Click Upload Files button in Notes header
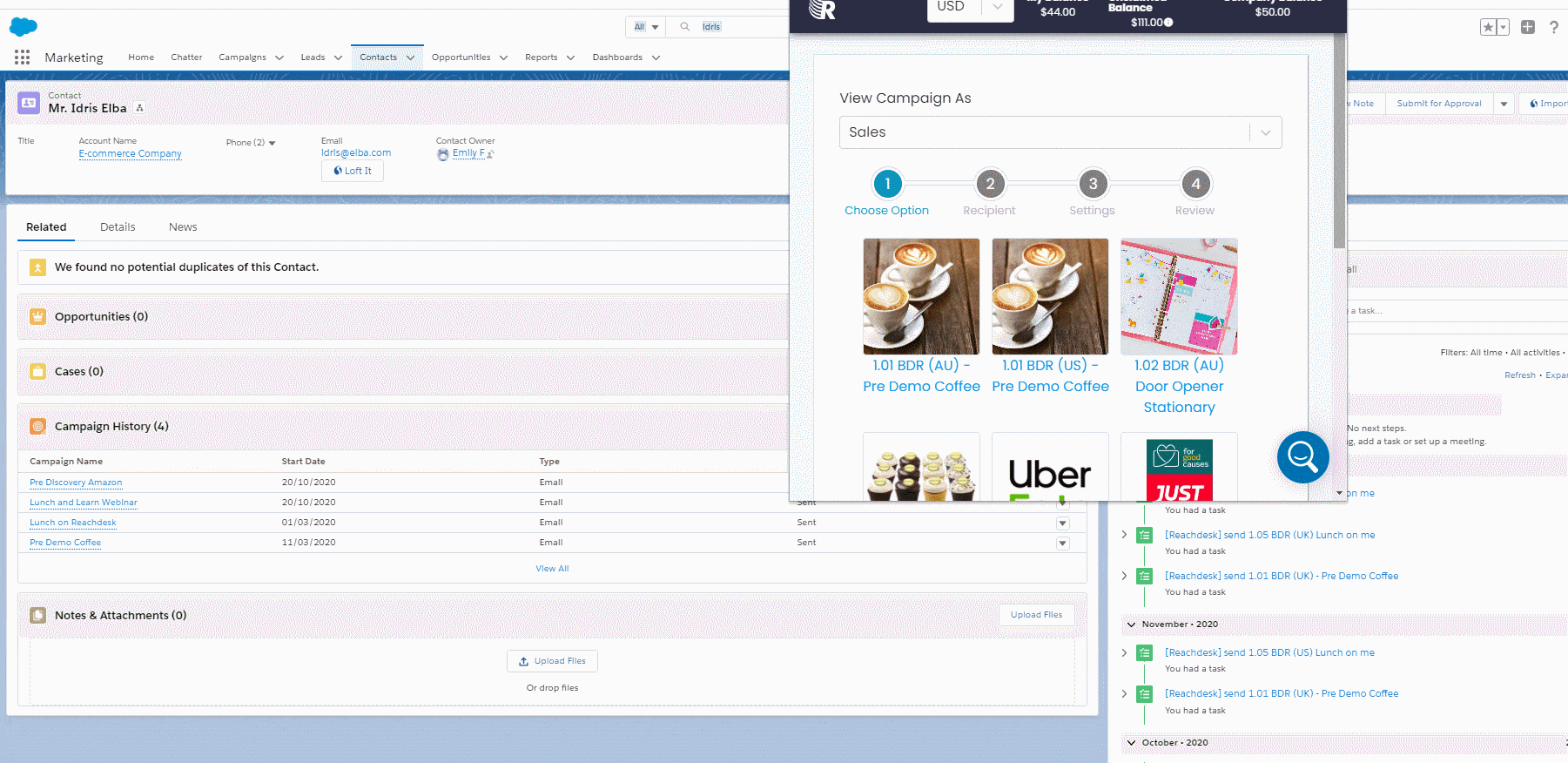Viewport: 1568px width, 763px height. pyautogui.click(x=1036, y=615)
